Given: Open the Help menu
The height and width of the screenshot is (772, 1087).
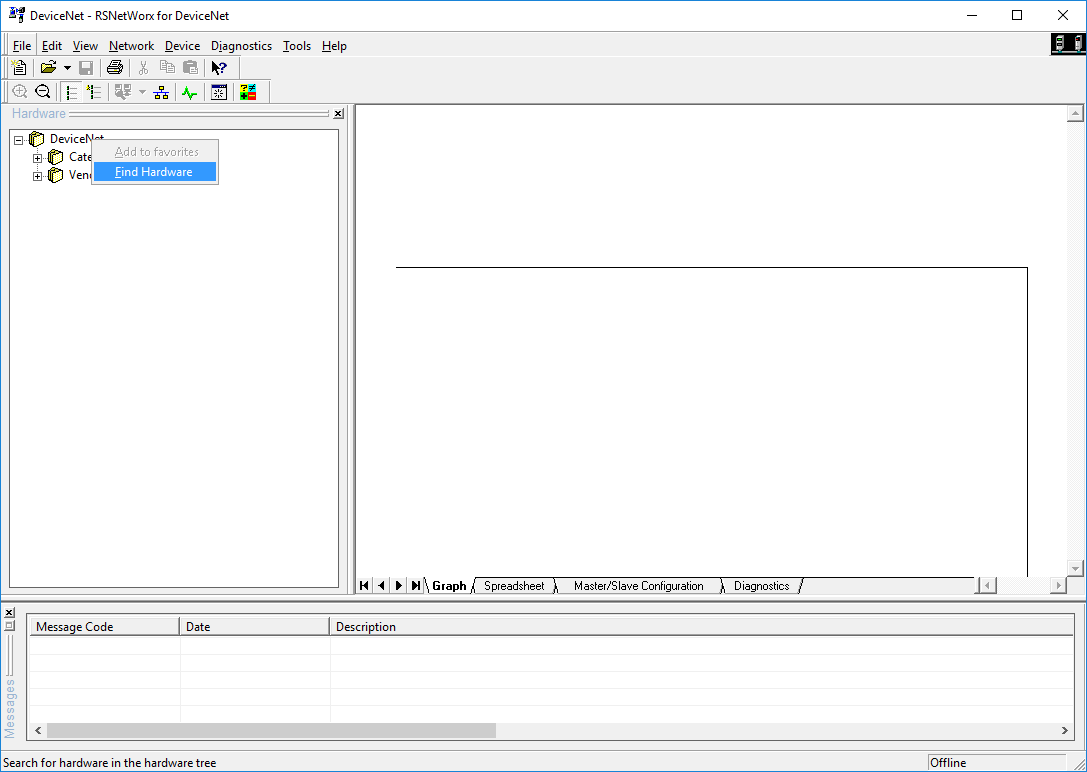Looking at the screenshot, I should (x=334, y=46).
